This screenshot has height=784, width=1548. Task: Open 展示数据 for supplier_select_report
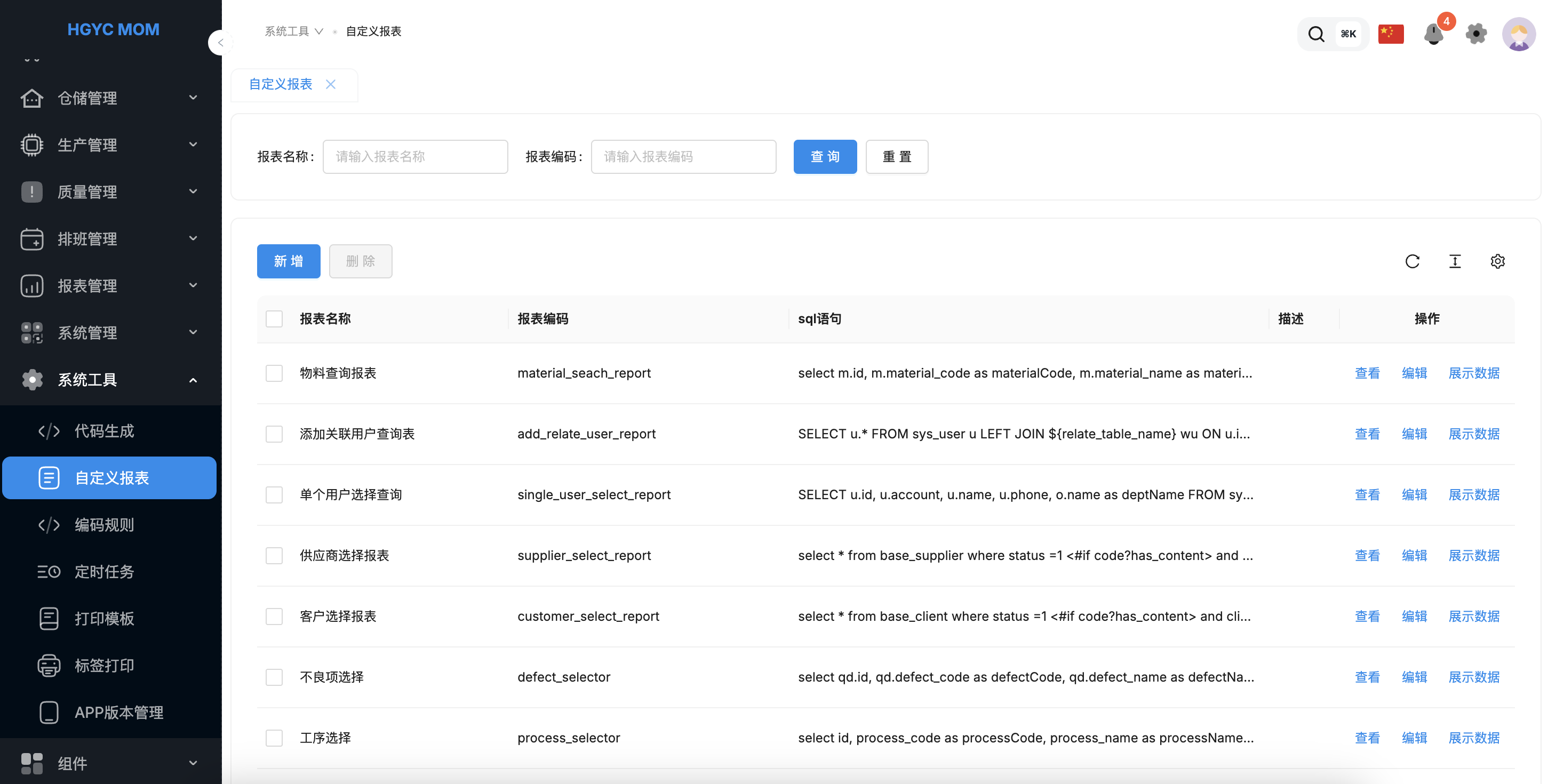click(x=1474, y=555)
